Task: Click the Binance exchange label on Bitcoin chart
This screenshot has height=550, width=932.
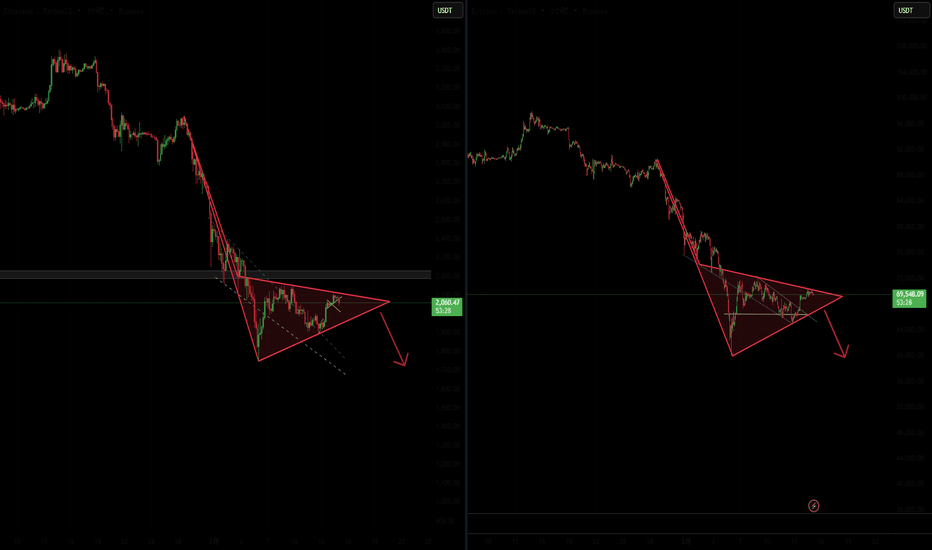Action: click(594, 11)
